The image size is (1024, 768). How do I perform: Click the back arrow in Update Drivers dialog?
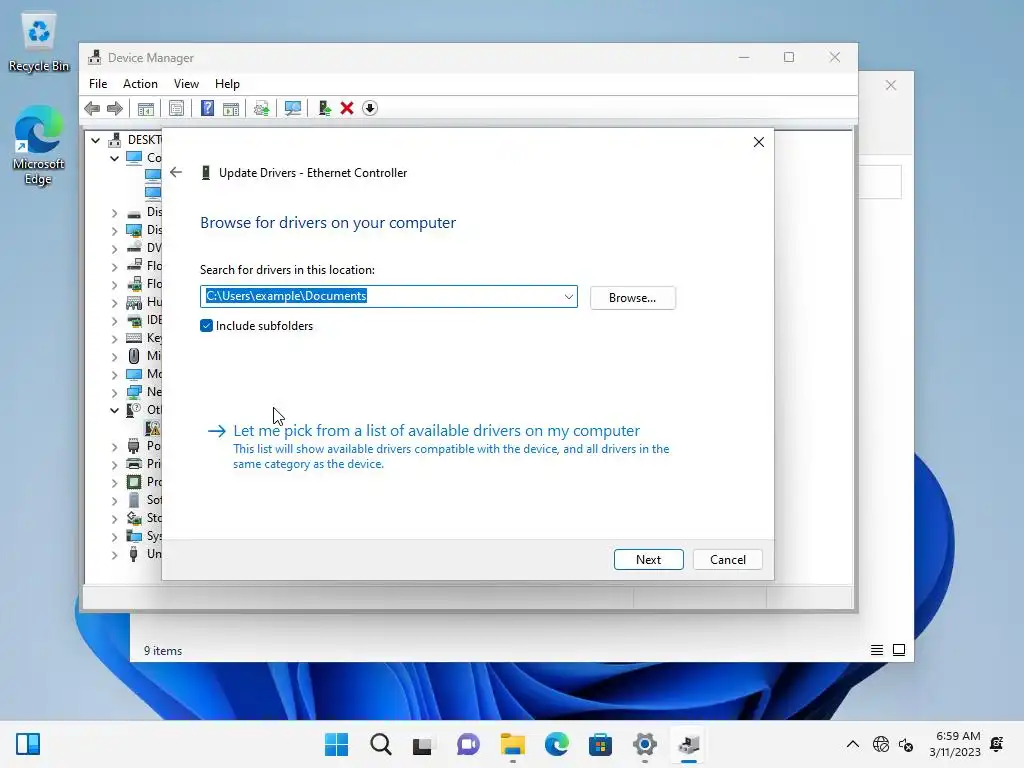click(176, 172)
